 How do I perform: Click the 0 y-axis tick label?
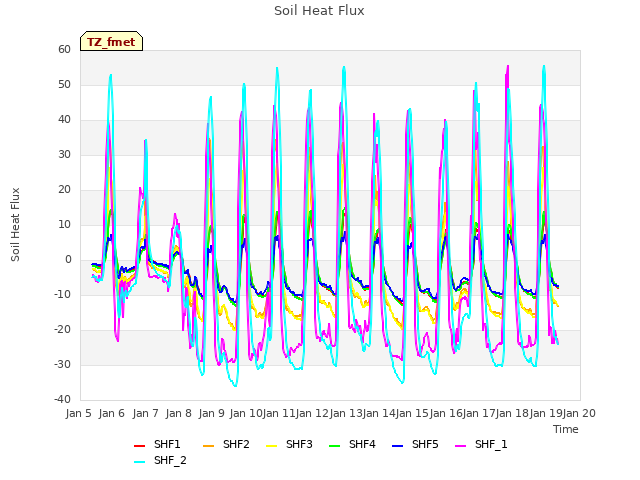point(68,260)
